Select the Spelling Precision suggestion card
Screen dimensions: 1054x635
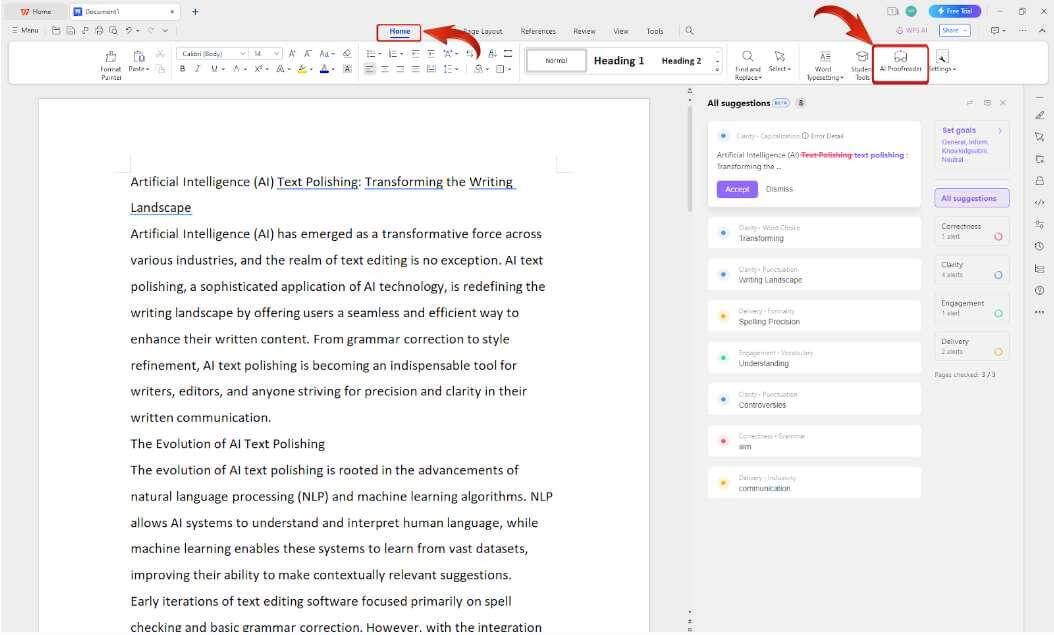click(x=814, y=316)
